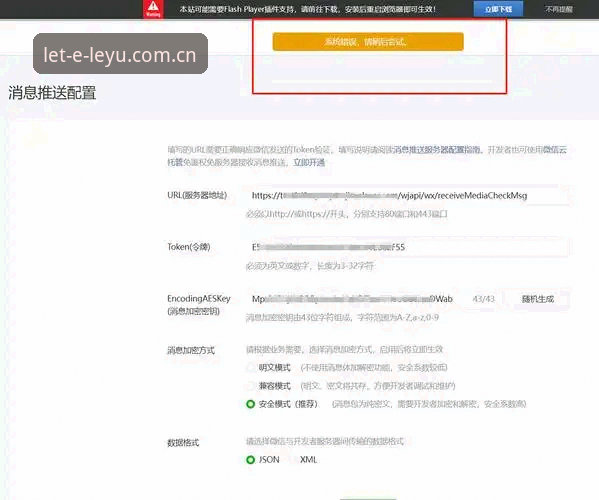Select the 明文模式 radio option
The image size is (599, 500).
[251, 367]
